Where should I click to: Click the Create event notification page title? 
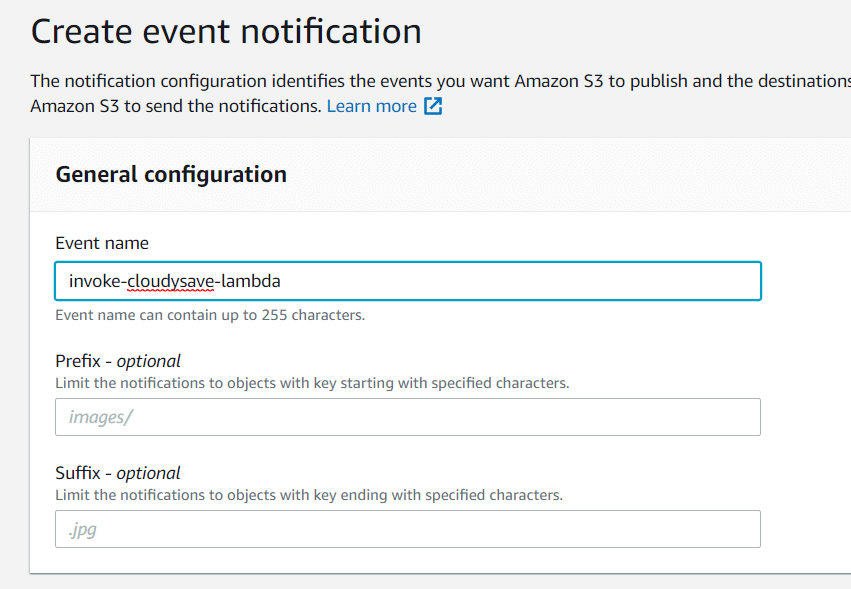tap(226, 31)
